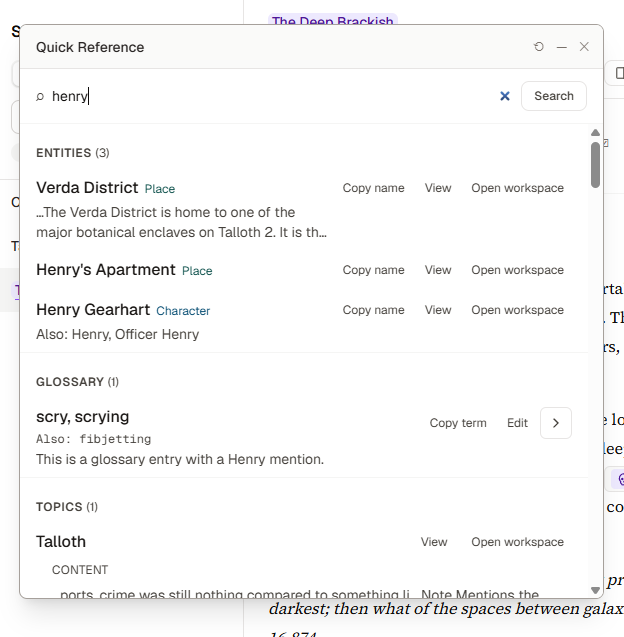The width and height of the screenshot is (624, 637).
Task: Click the scry, scrying glossary term
Action: tap(82, 417)
